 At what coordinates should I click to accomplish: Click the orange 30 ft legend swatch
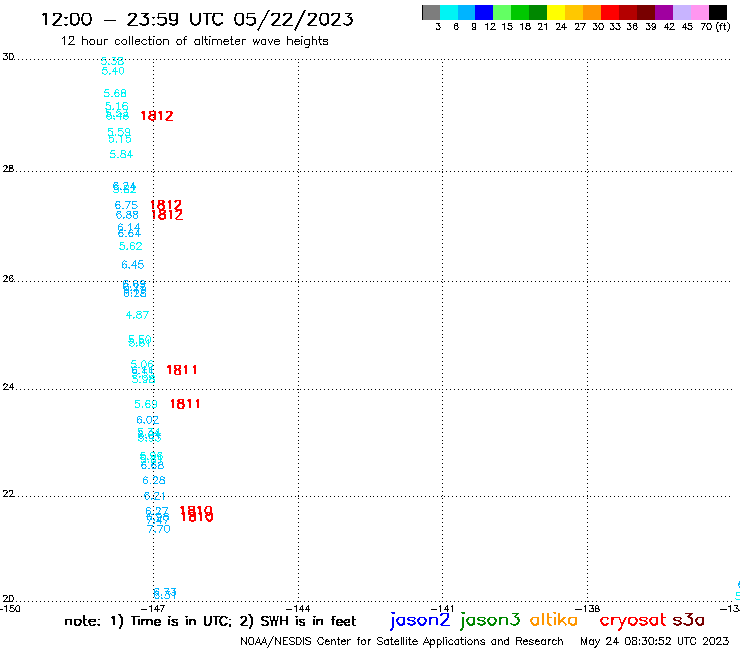point(592,12)
